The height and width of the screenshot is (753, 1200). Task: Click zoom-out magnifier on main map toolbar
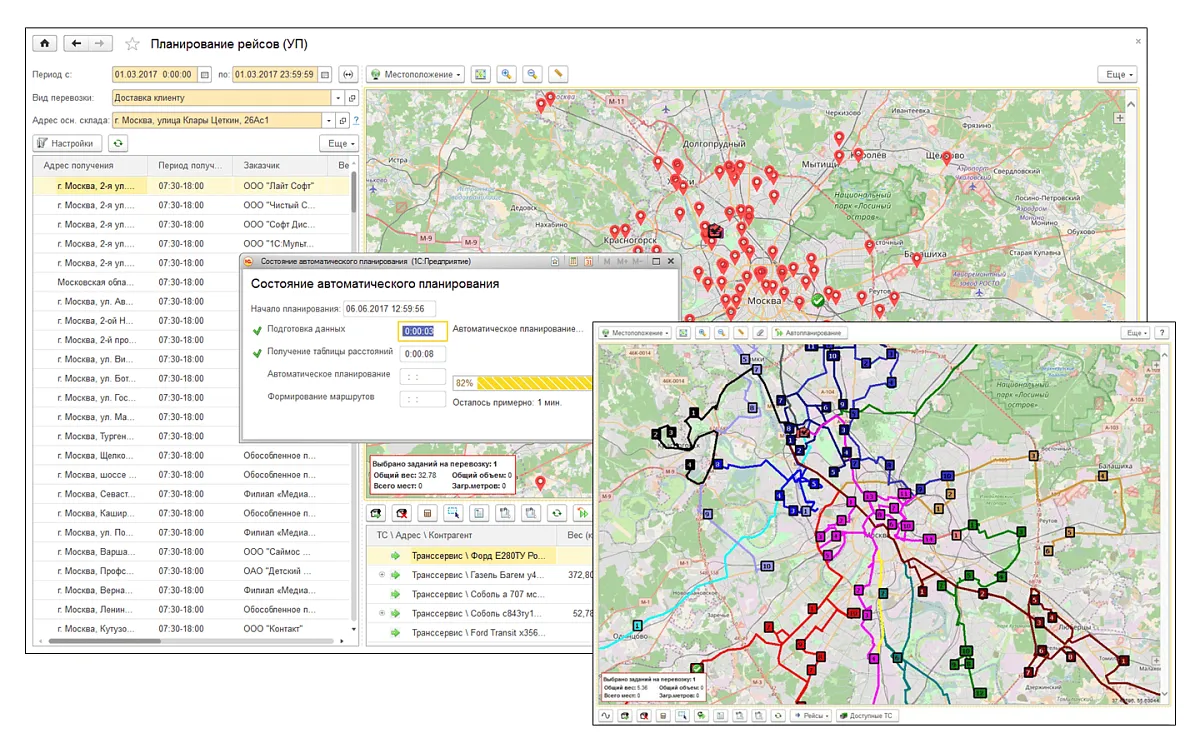532,74
